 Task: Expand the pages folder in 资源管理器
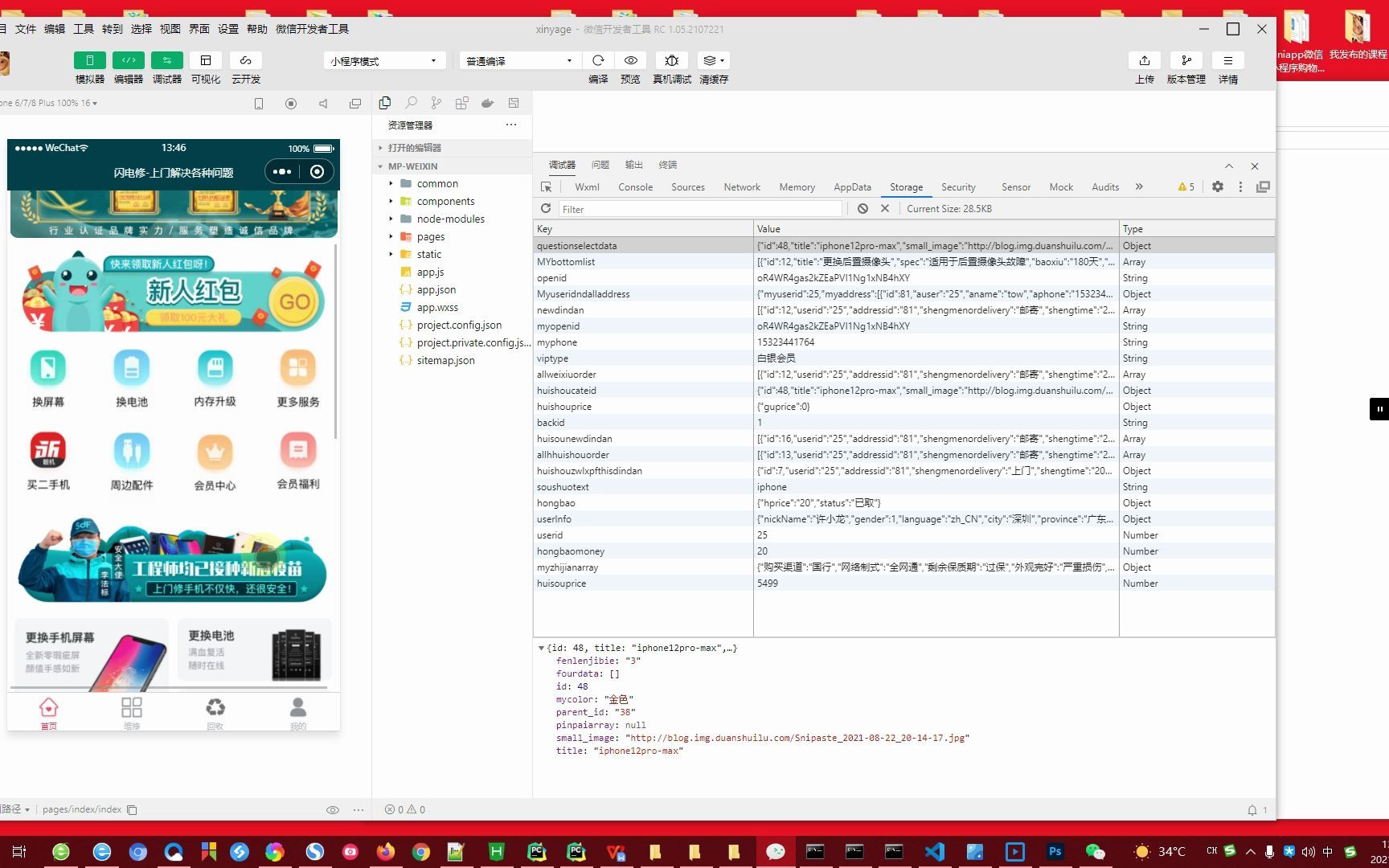[390, 236]
